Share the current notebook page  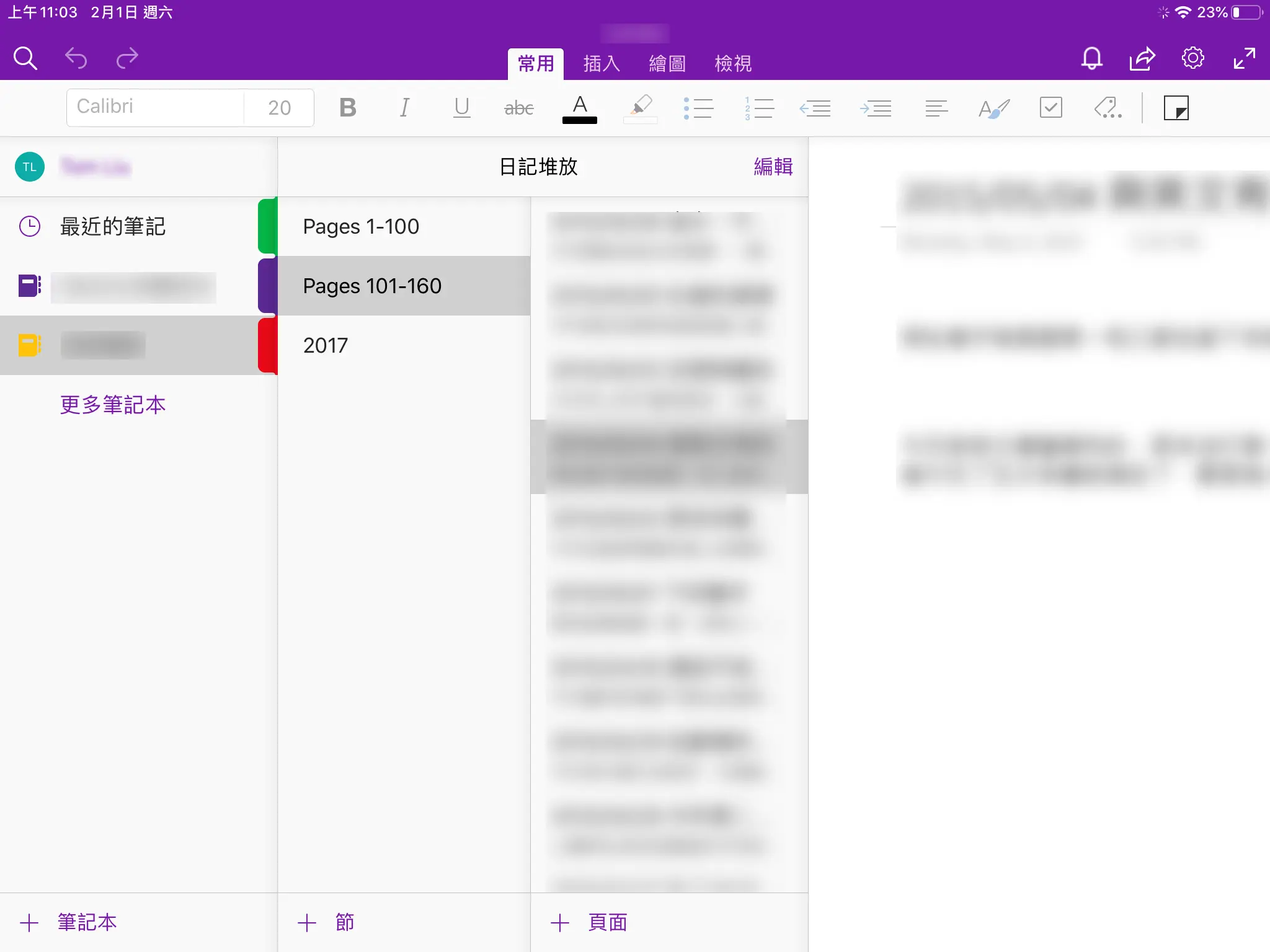(x=1142, y=58)
